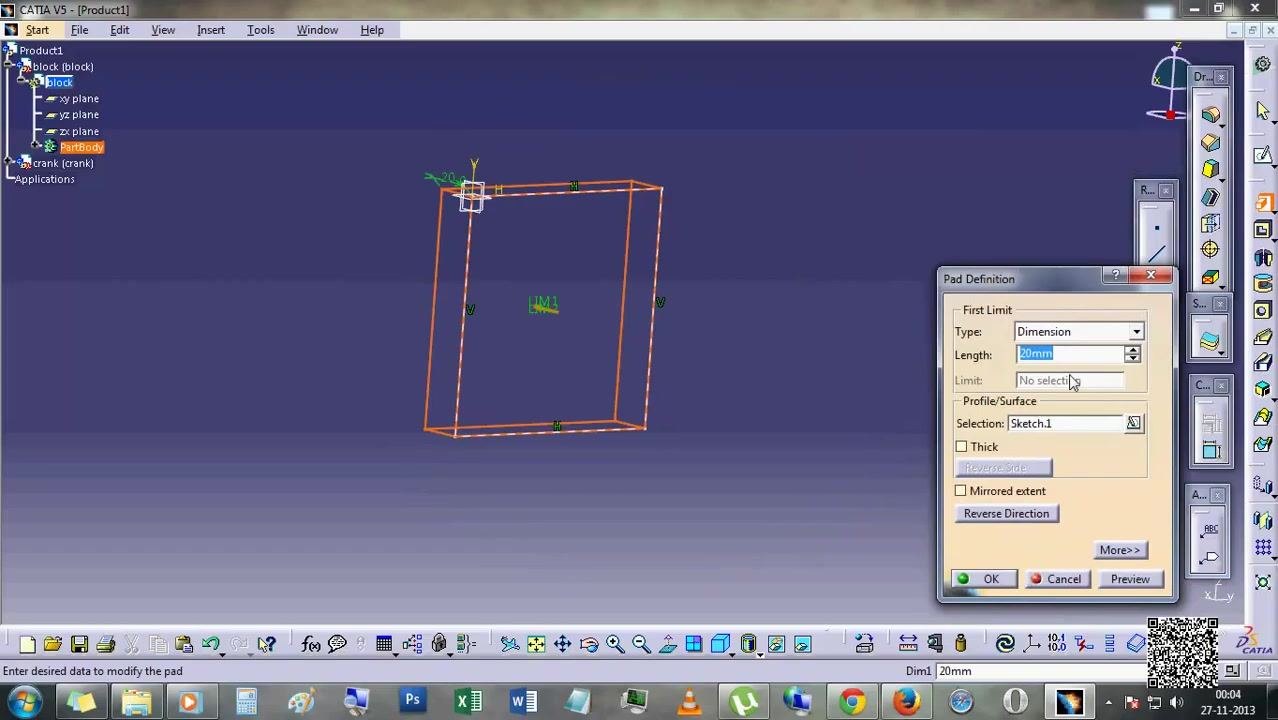Viewport: 1278px width, 720px height.
Task: Click the Preview button
Action: click(1130, 579)
